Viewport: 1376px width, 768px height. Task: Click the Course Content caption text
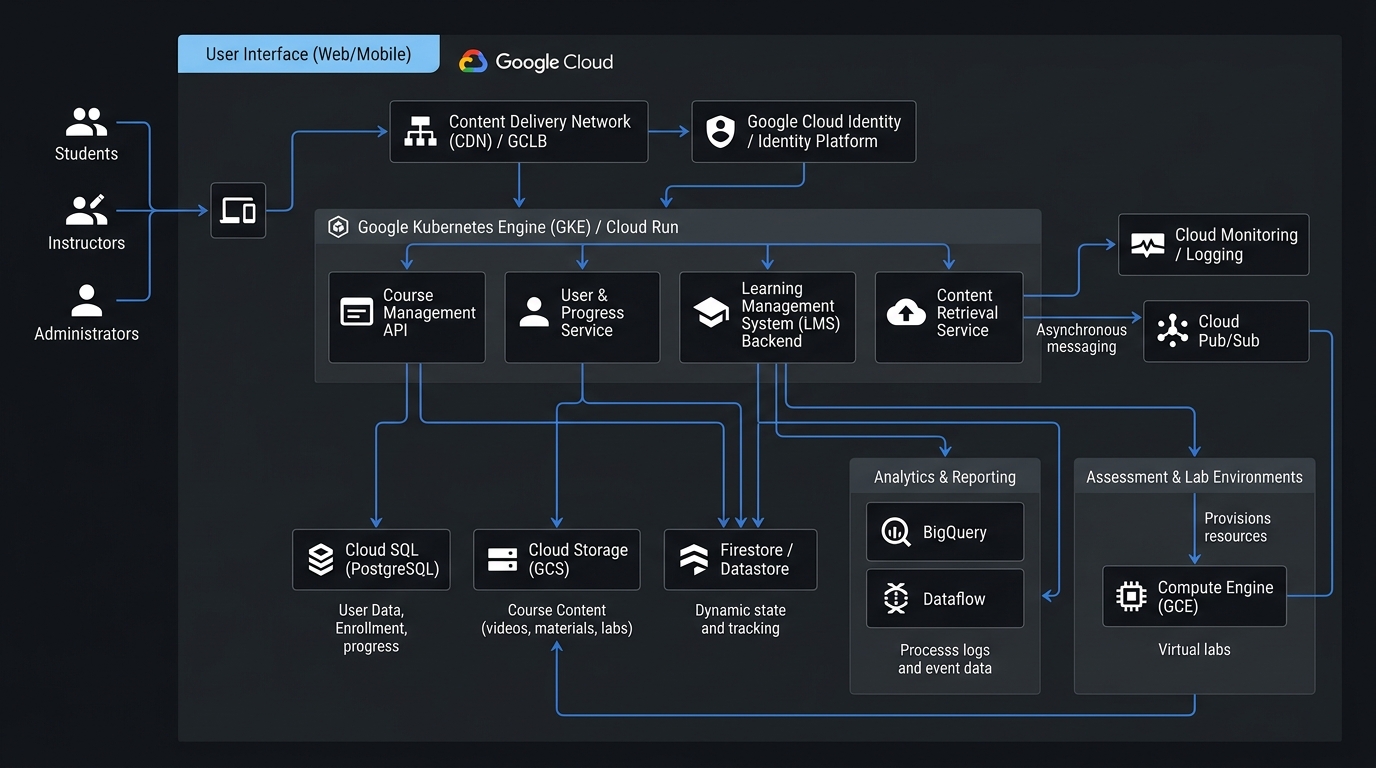[557, 619]
